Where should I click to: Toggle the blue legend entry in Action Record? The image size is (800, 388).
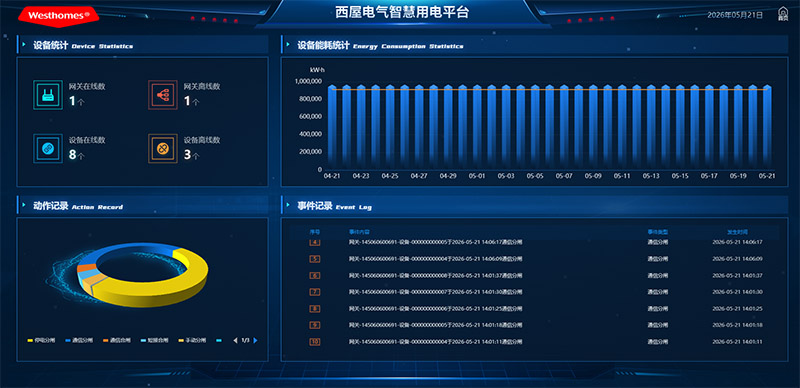click(80, 340)
